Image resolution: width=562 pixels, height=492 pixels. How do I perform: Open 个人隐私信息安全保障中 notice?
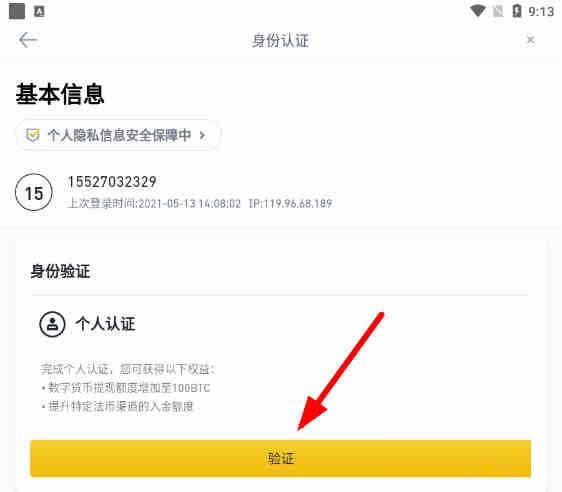tap(117, 135)
